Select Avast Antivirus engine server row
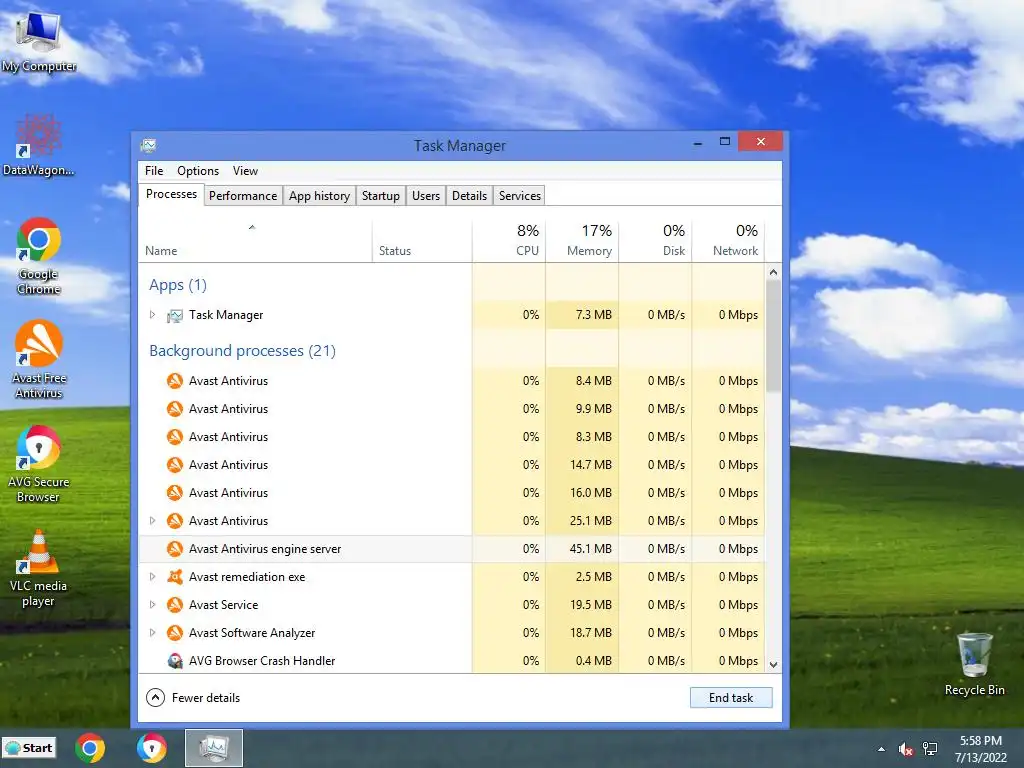The height and width of the screenshot is (768, 1024). [x=451, y=549]
